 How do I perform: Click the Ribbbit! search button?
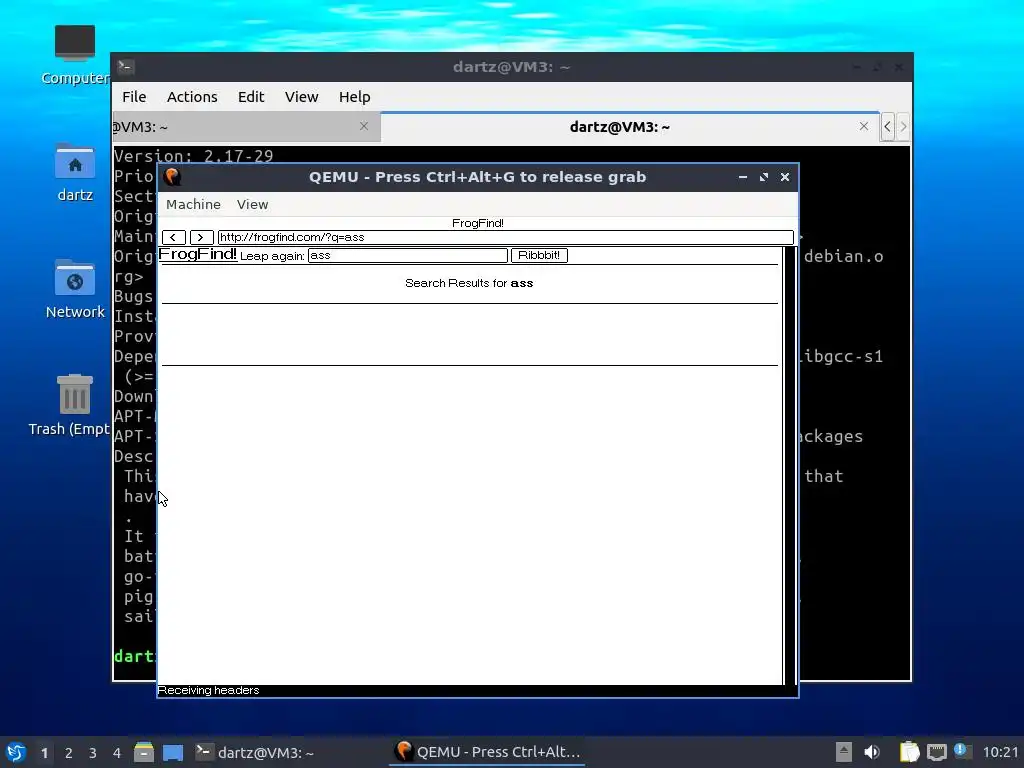coord(539,255)
